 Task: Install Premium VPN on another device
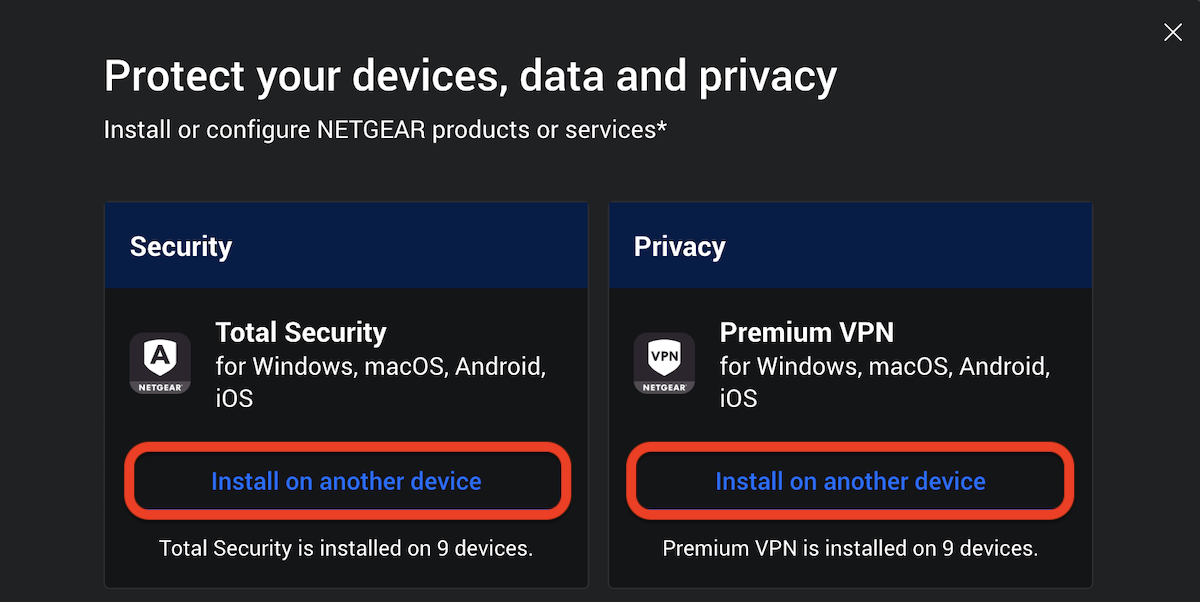click(x=851, y=482)
